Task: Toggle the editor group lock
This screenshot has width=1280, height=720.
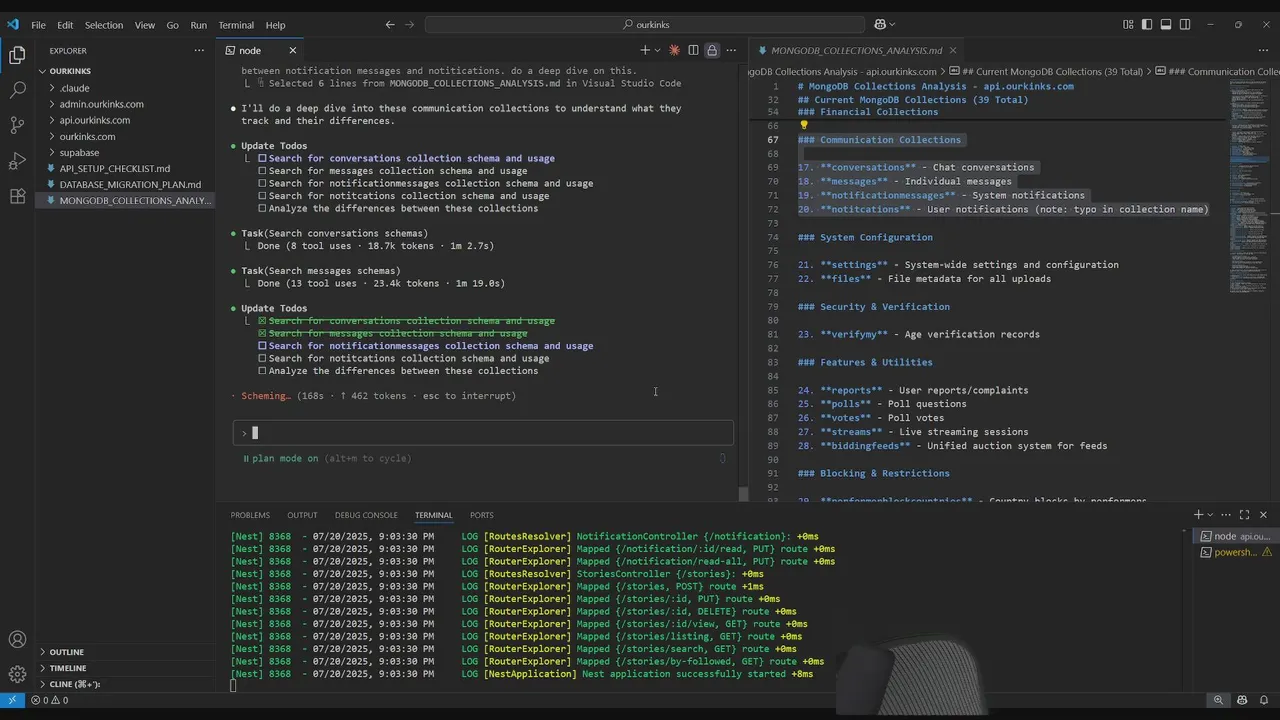Action: point(712,50)
